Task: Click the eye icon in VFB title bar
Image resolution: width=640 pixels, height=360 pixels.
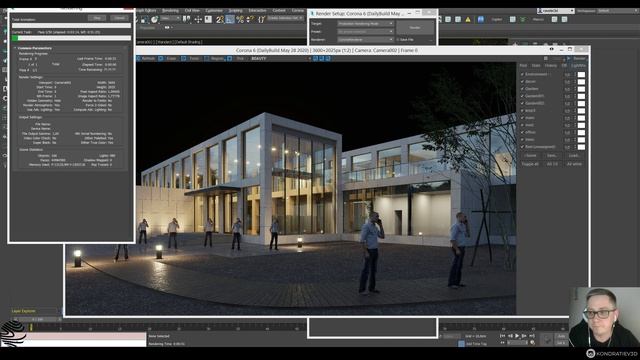Action: tap(551, 49)
